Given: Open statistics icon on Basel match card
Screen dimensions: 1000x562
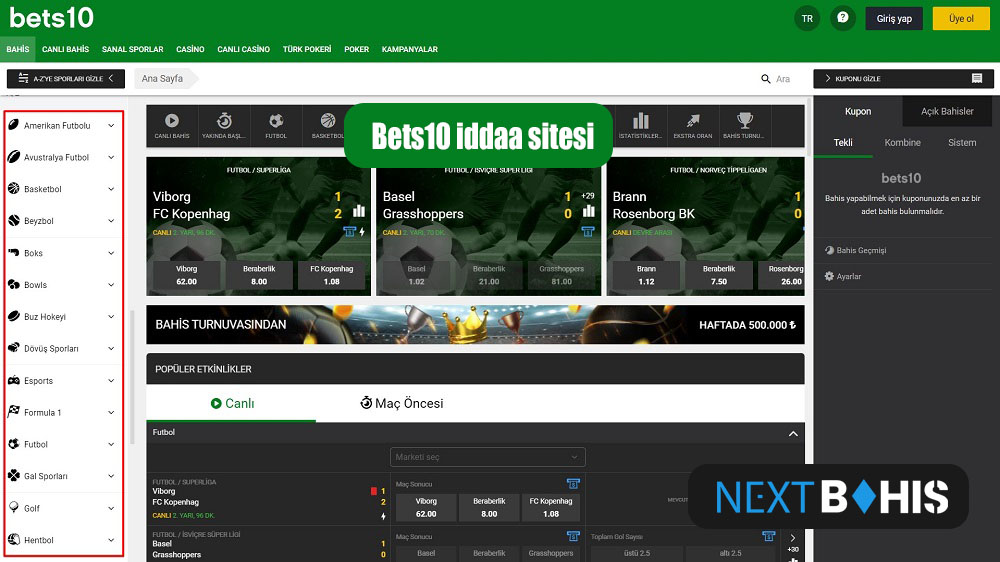Looking at the screenshot, I should coord(589,211).
